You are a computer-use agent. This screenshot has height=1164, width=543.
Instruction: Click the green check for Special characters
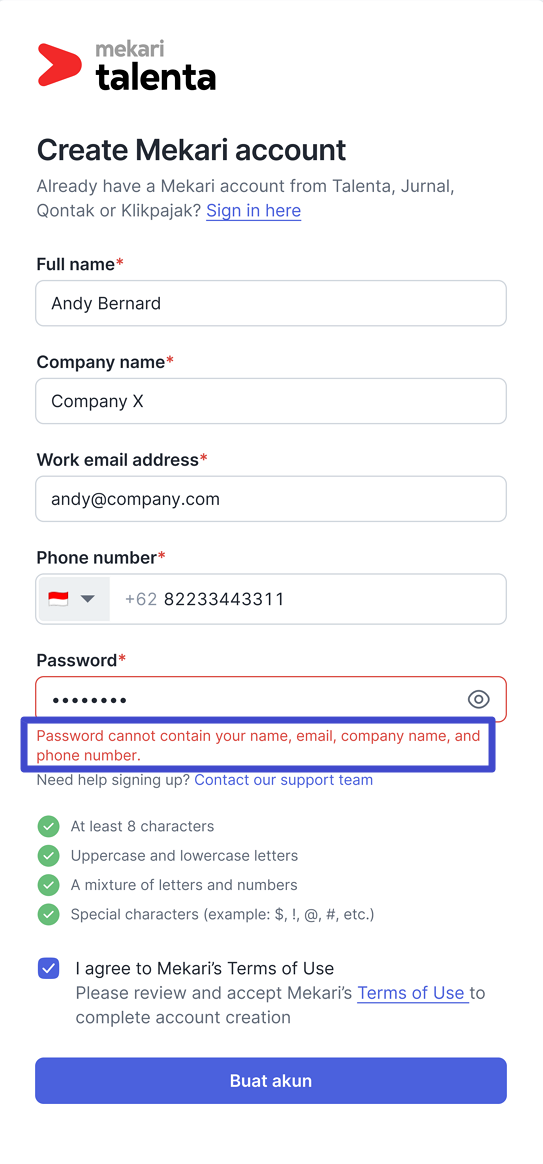pyautogui.click(x=48, y=914)
